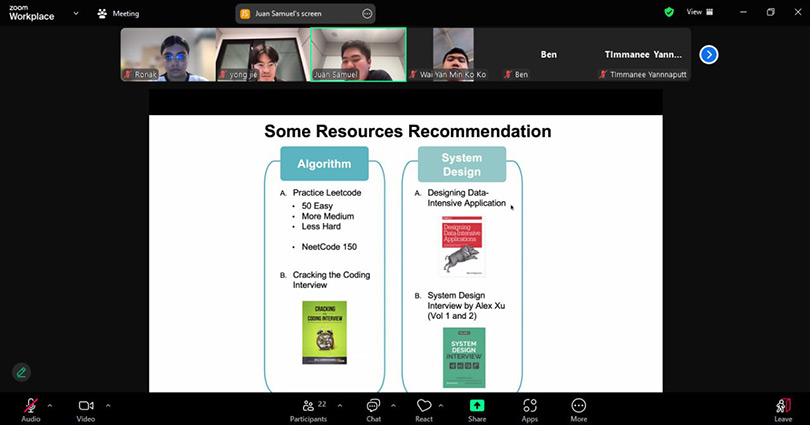Expand the caret beside Participants
Screen dimensions: 810x425
pos(340,405)
